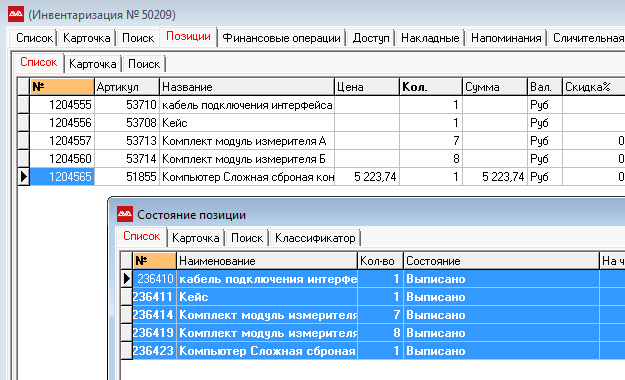Open the Напоминания tab
The width and height of the screenshot is (625, 380).
click(x=506, y=38)
